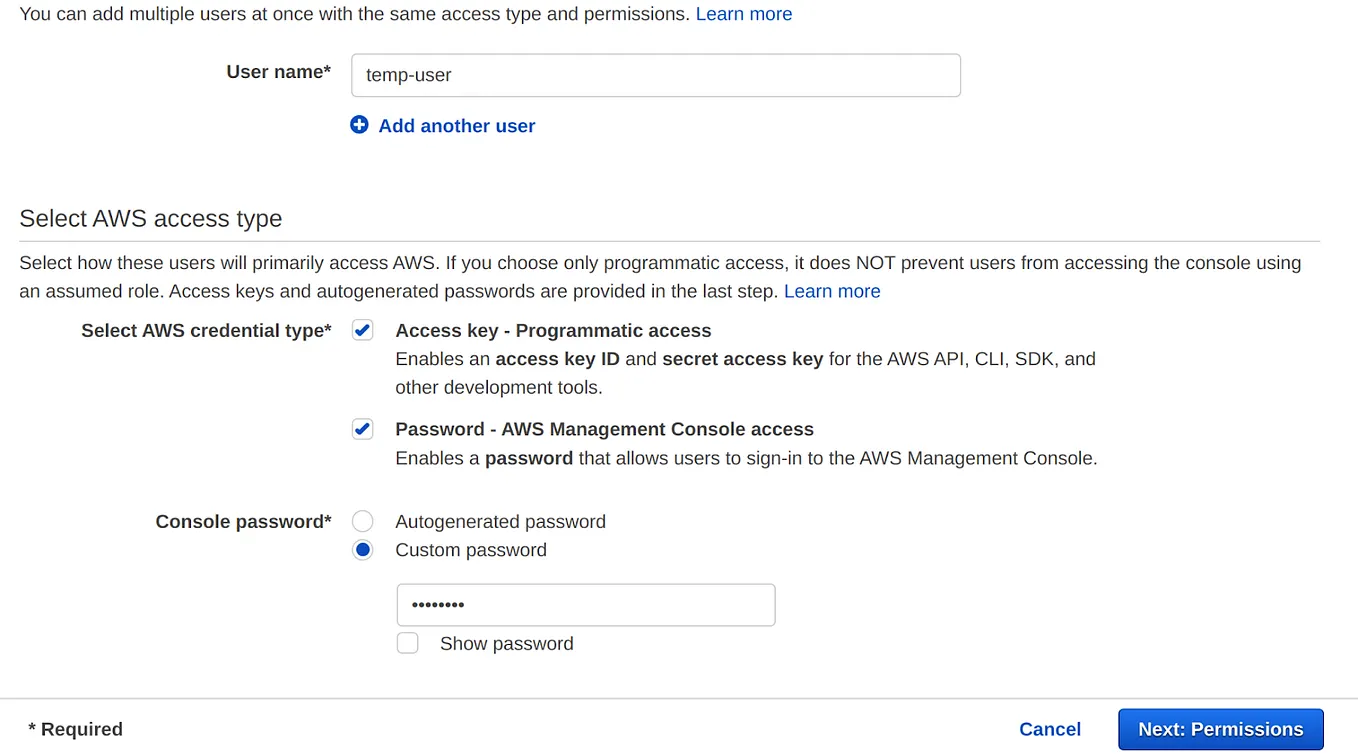
Task: Click the Select AWS credential type label
Action: [x=206, y=330]
